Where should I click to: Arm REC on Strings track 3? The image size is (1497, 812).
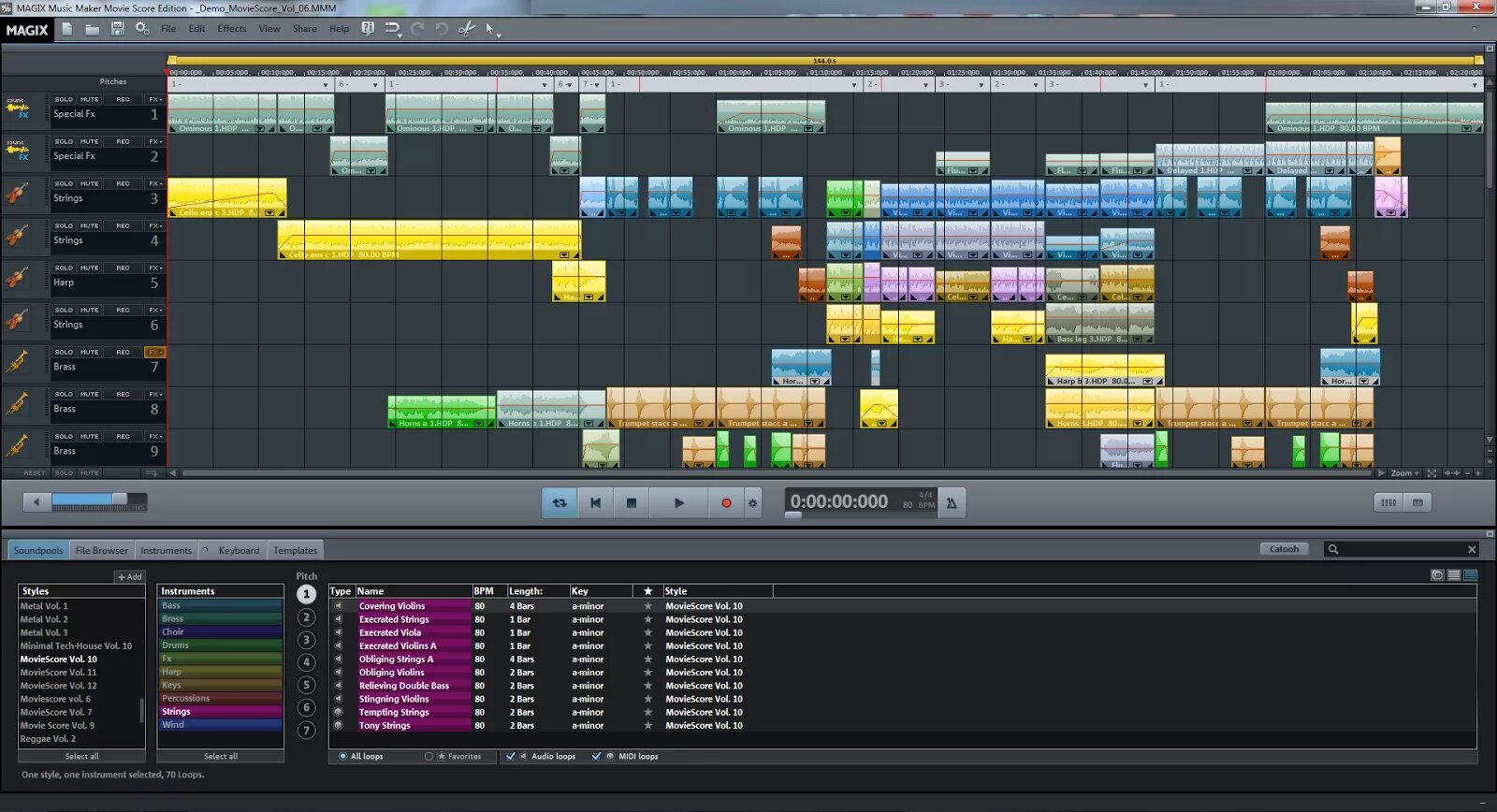coord(123,183)
